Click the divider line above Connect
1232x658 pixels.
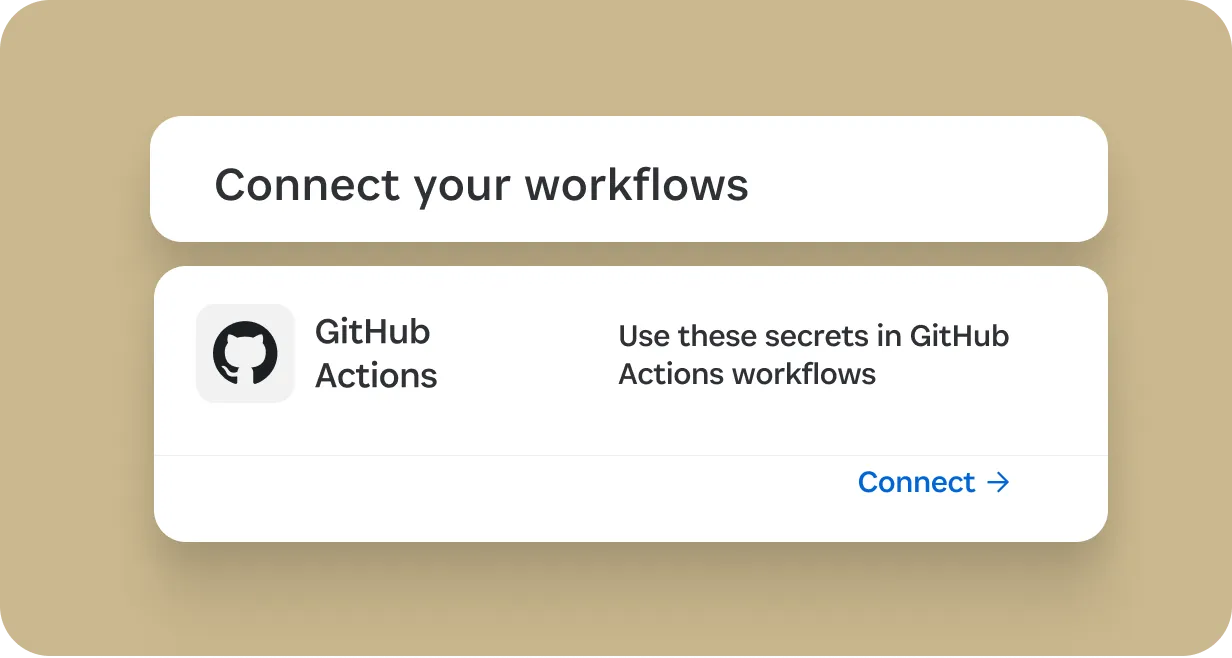(631, 455)
